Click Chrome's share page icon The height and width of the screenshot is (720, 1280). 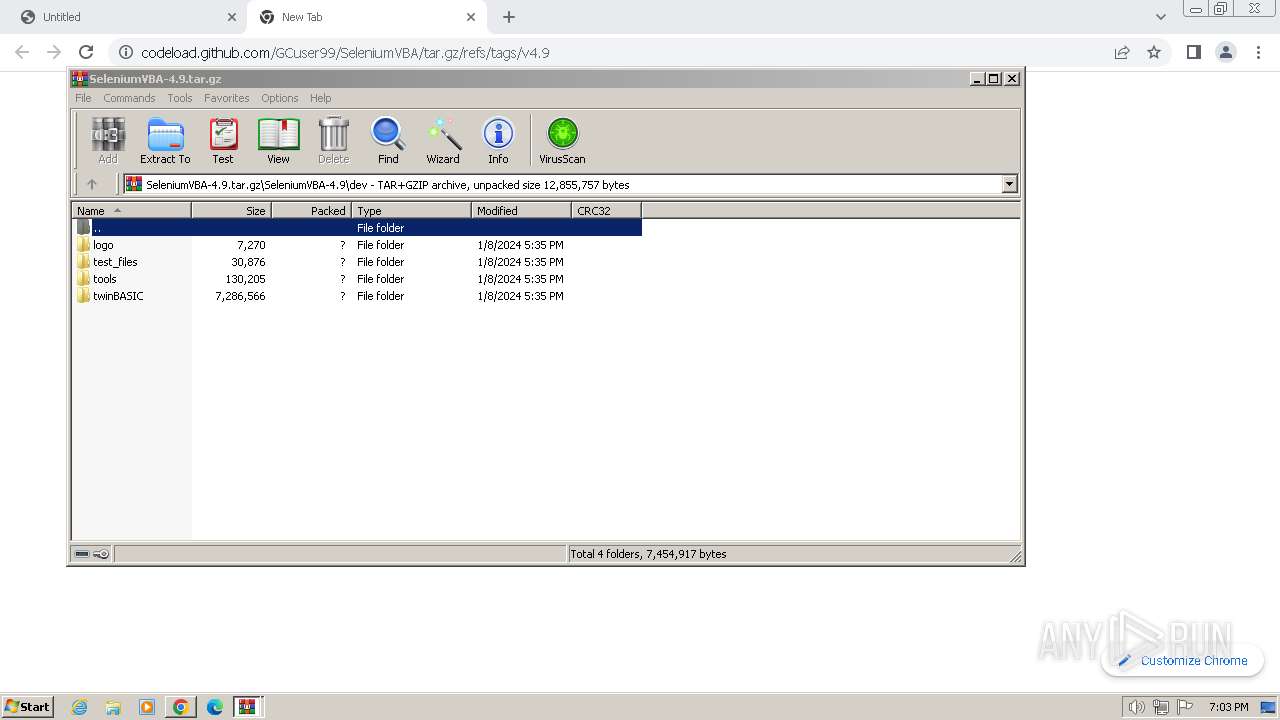[1122, 52]
